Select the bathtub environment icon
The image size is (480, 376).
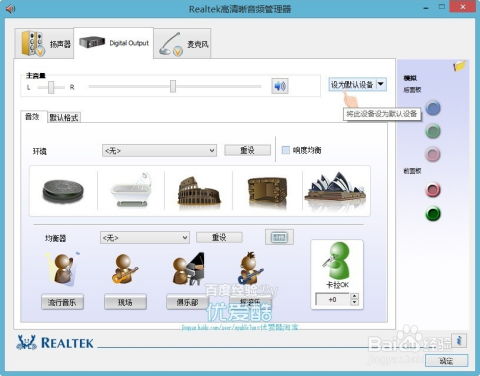click(132, 190)
